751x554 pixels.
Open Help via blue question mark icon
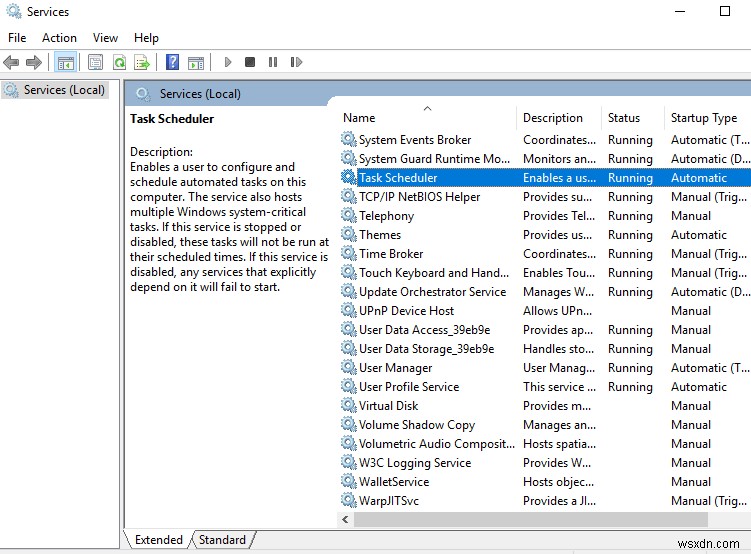[172, 62]
